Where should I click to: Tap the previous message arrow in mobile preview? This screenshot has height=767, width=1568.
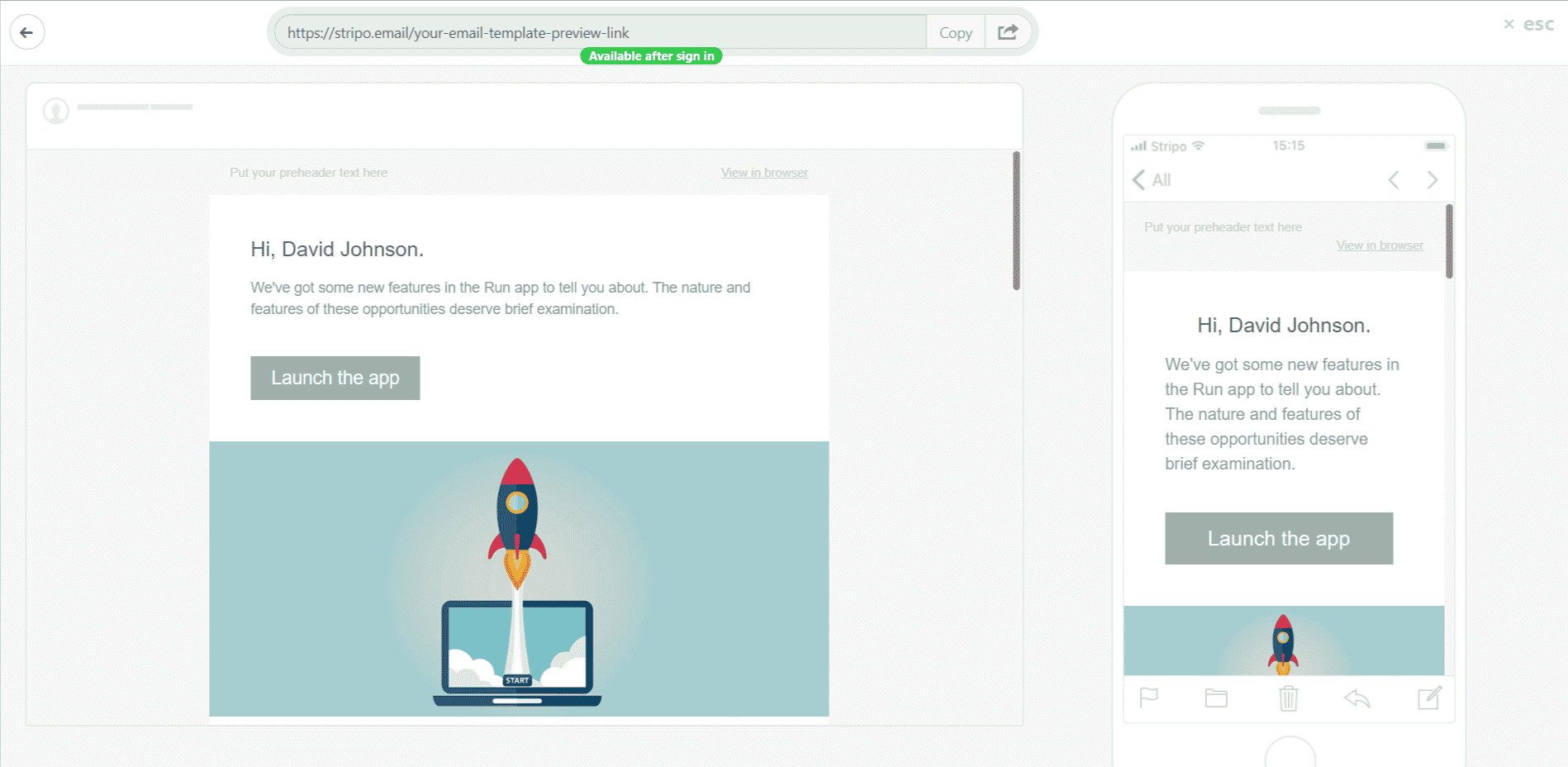1394,180
